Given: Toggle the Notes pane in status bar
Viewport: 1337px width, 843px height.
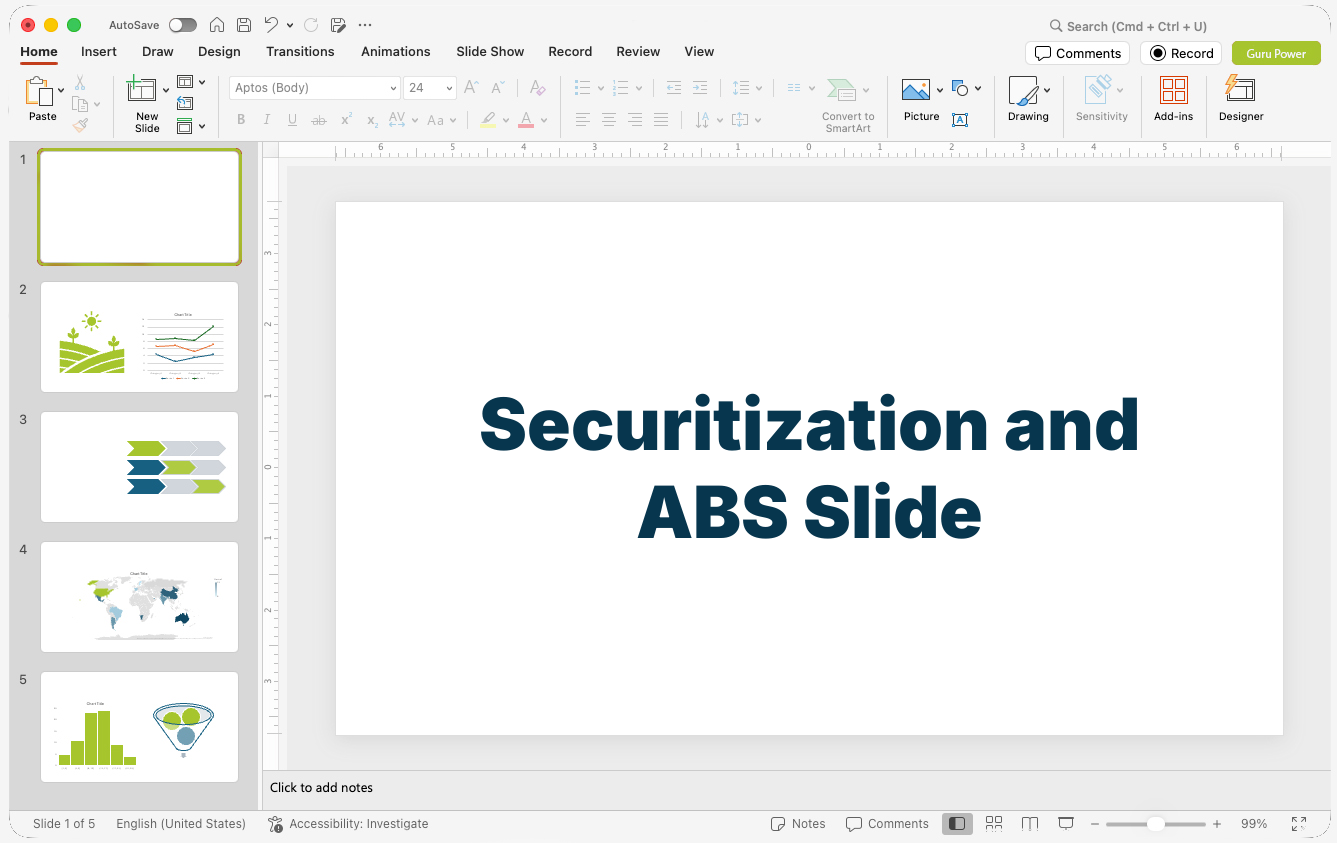Looking at the screenshot, I should [x=798, y=824].
